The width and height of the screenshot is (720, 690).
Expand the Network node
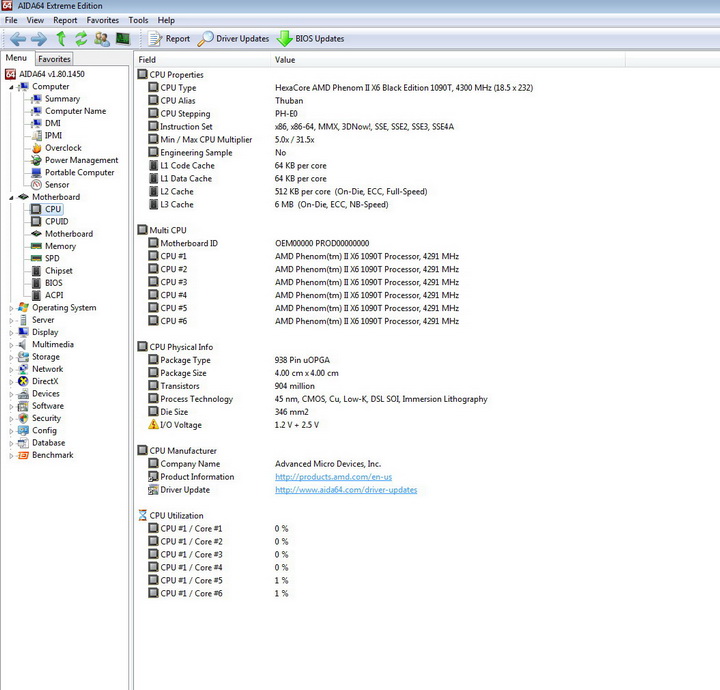pyautogui.click(x=11, y=370)
